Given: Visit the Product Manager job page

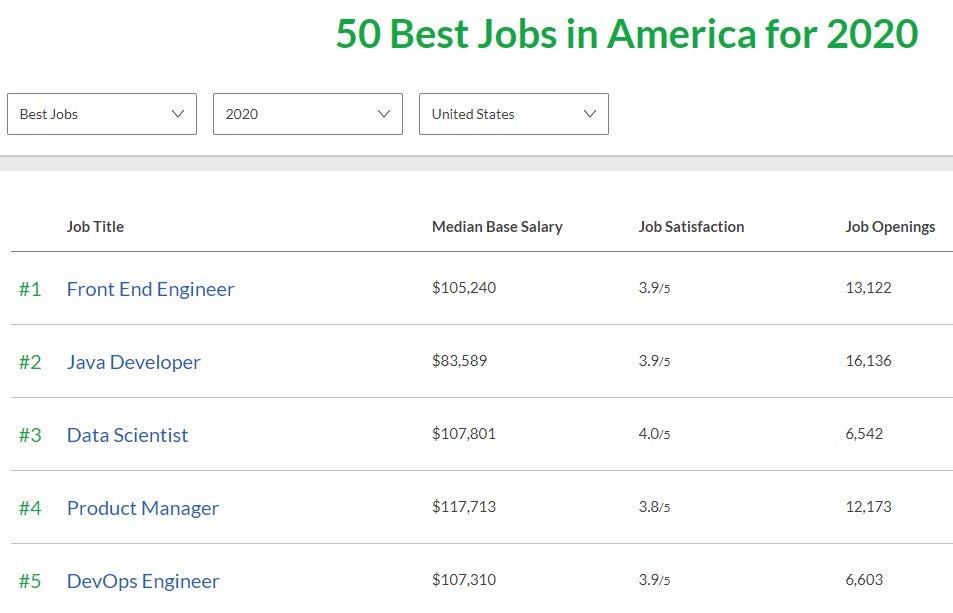Looking at the screenshot, I should coord(142,508).
